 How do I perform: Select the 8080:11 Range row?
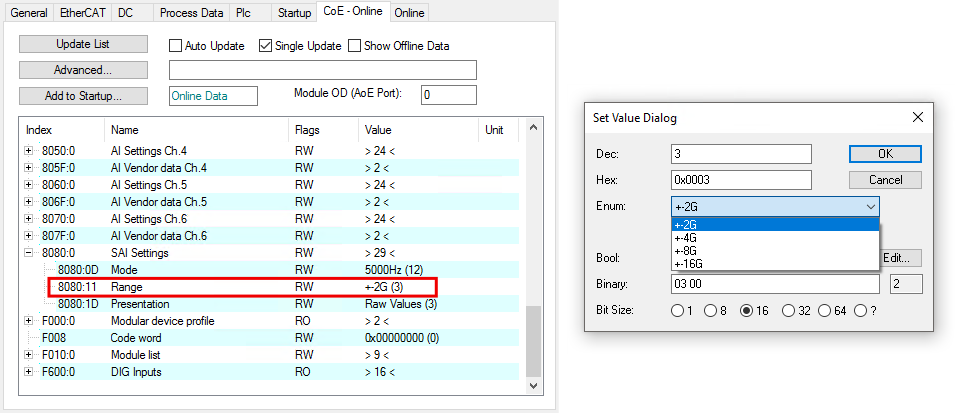coord(242,286)
